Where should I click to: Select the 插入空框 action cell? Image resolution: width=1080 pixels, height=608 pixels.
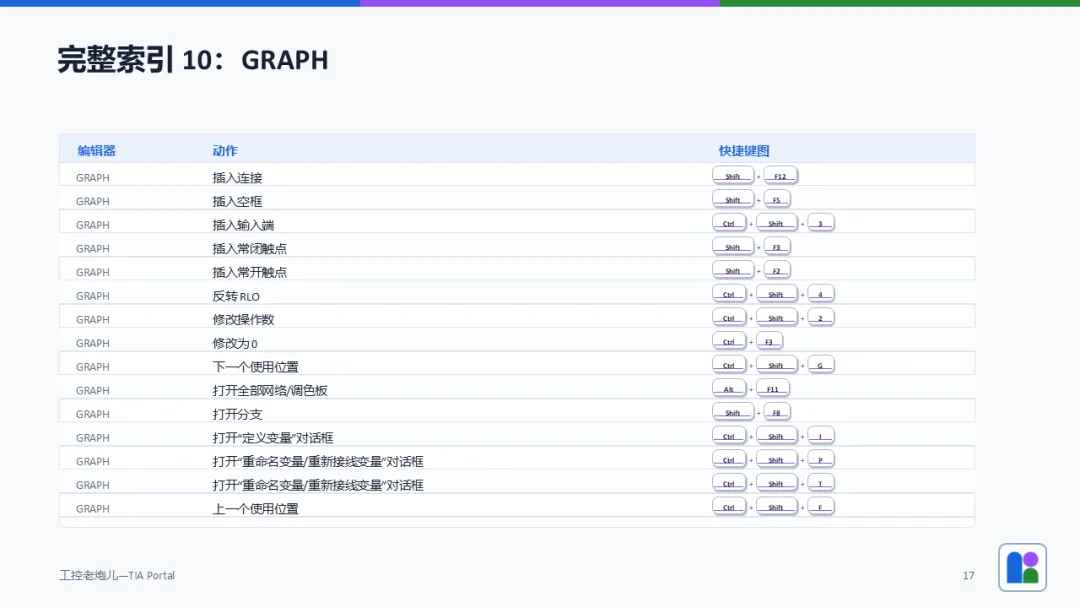[238, 201]
